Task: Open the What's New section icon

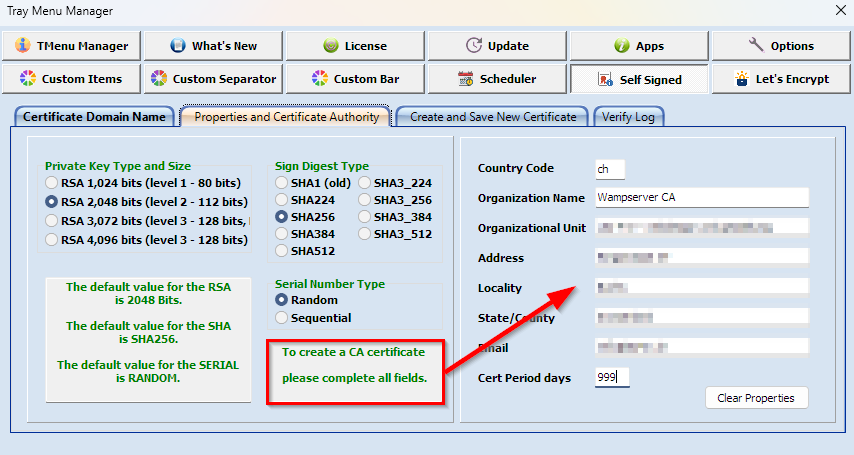Action: 178,46
